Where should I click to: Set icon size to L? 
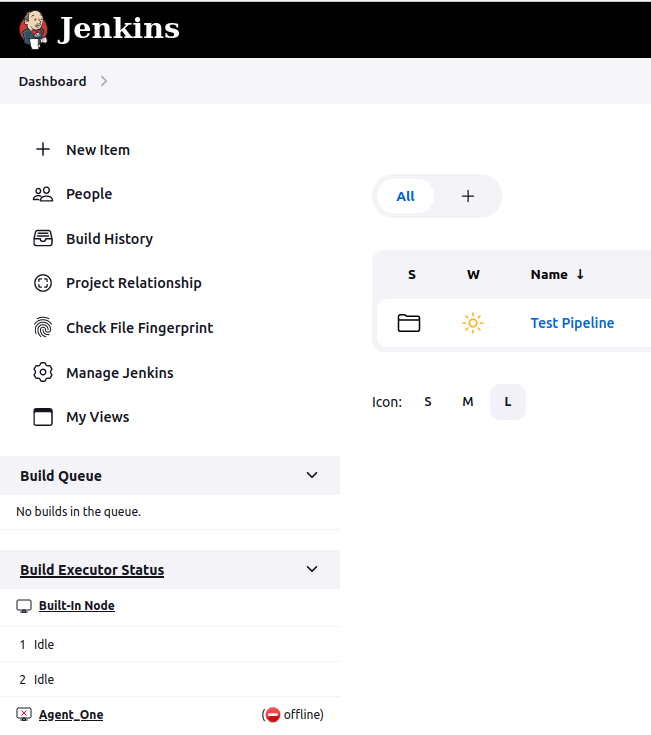508,402
